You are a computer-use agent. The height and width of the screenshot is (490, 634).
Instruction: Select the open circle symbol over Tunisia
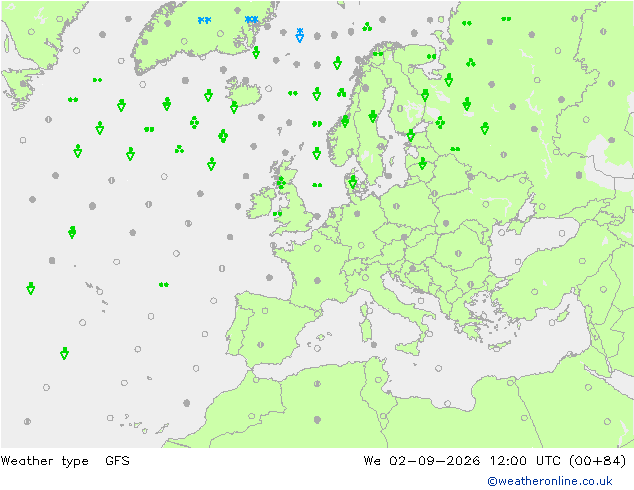(378, 380)
